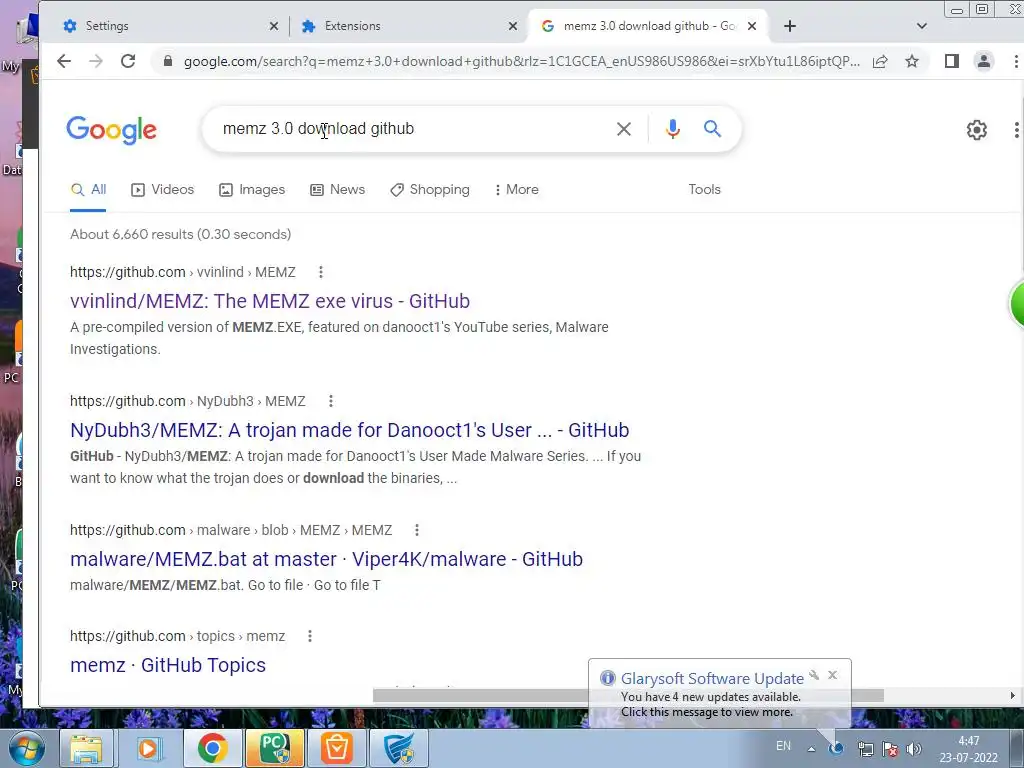Open the Chrome profile avatar
Image resolution: width=1024 pixels, height=768 pixels.
pyautogui.click(x=984, y=61)
